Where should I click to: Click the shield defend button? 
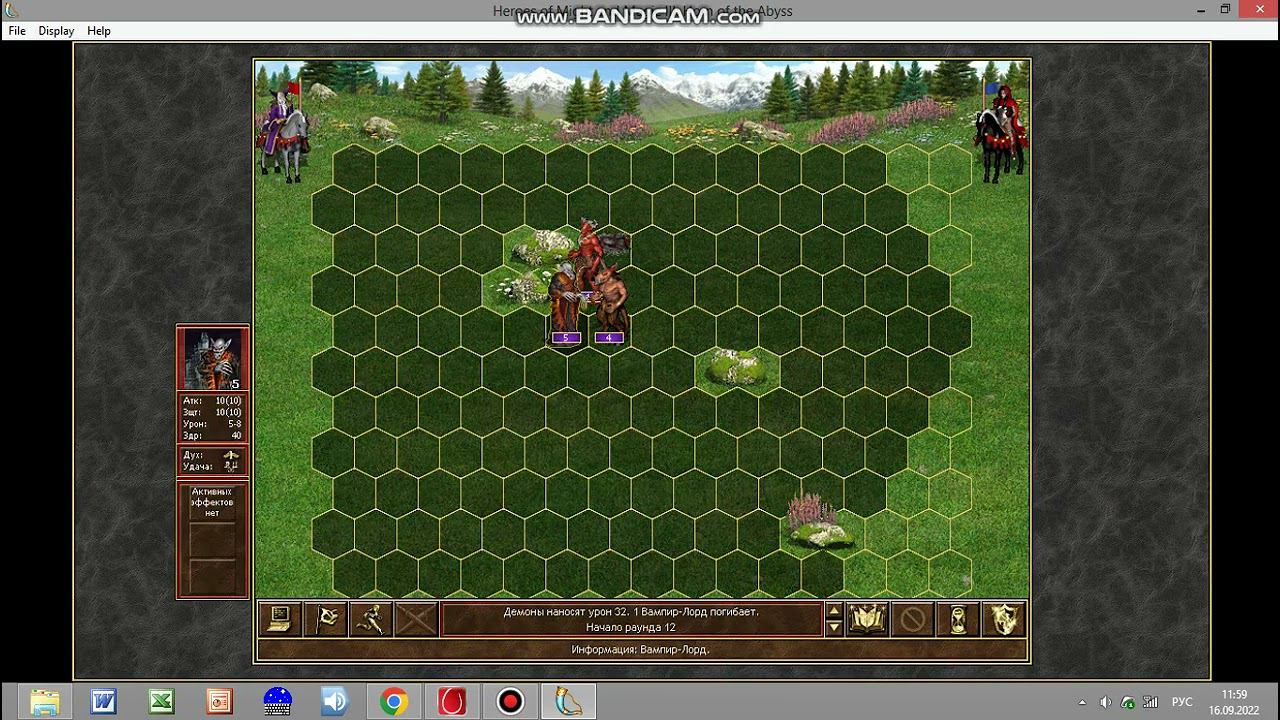click(x=1004, y=620)
